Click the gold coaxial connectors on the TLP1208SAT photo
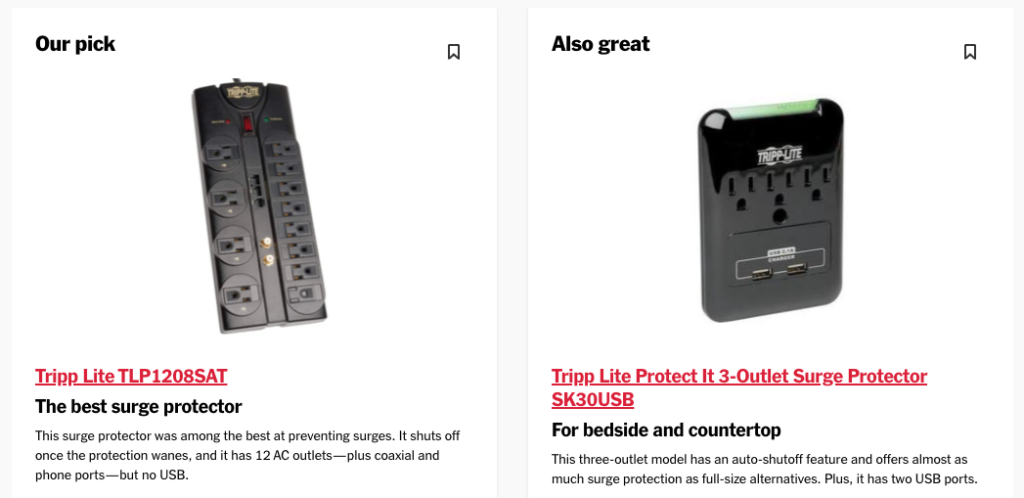This screenshot has height=498, width=1024. (267, 251)
